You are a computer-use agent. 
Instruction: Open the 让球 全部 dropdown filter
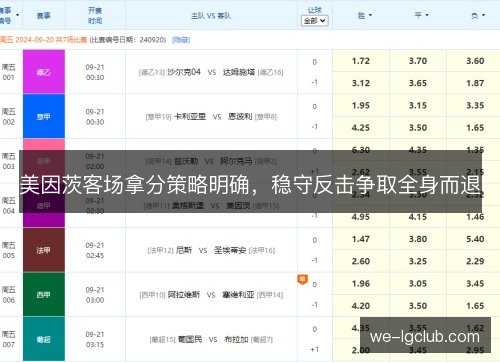(314, 21)
